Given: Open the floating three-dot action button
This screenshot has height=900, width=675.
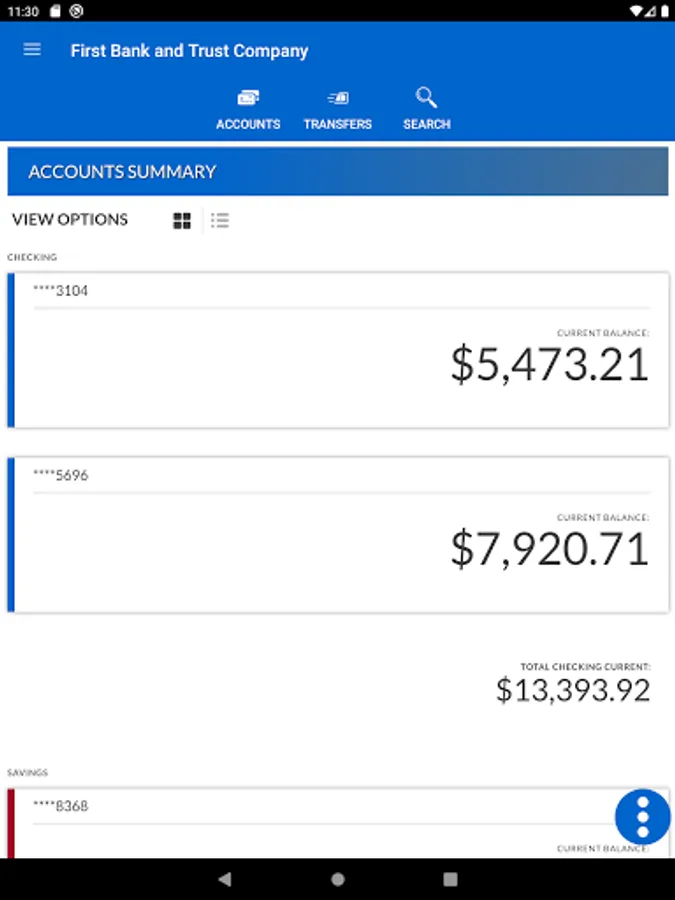Looking at the screenshot, I should tap(641, 816).
